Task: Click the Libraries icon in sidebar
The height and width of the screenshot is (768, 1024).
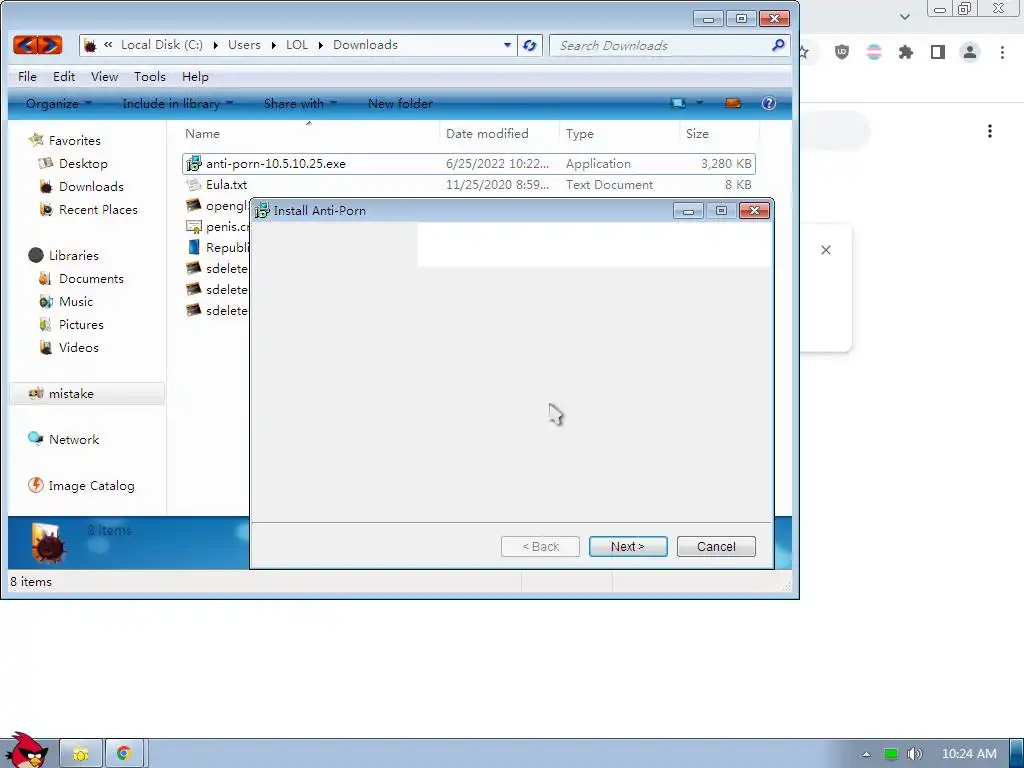Action: 36,255
